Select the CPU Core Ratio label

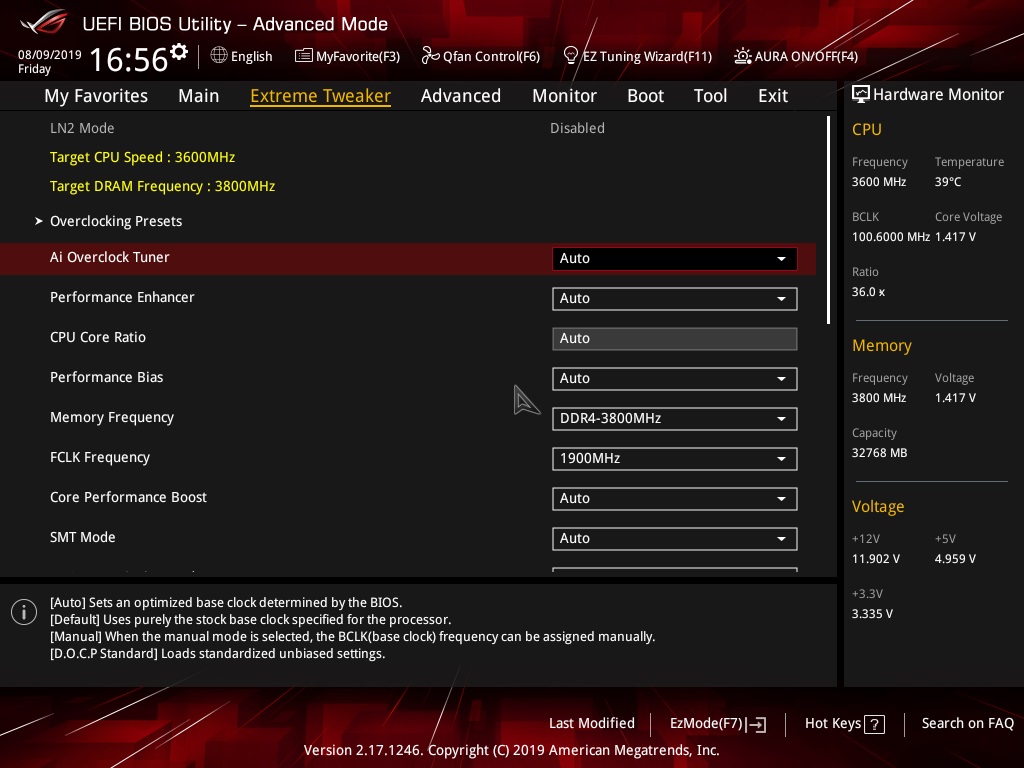98,337
